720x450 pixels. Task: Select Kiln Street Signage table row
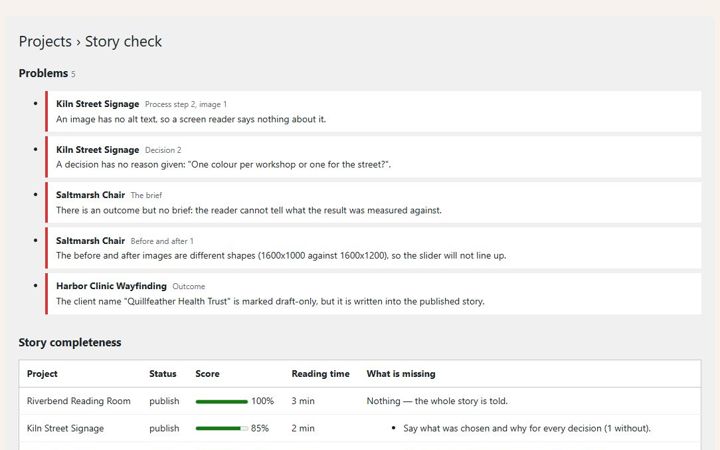(360, 428)
